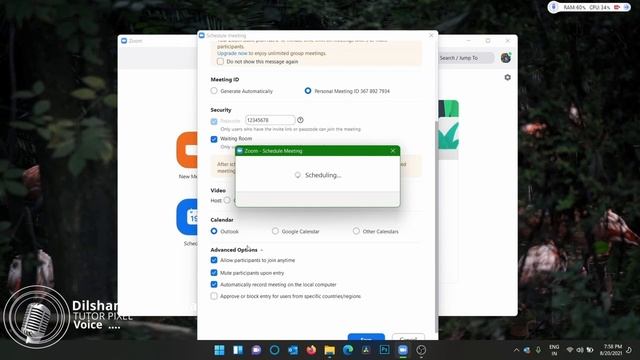Close the Schedule Meeting window
The width and height of the screenshot is (640, 360).
pyautogui.click(x=431, y=36)
